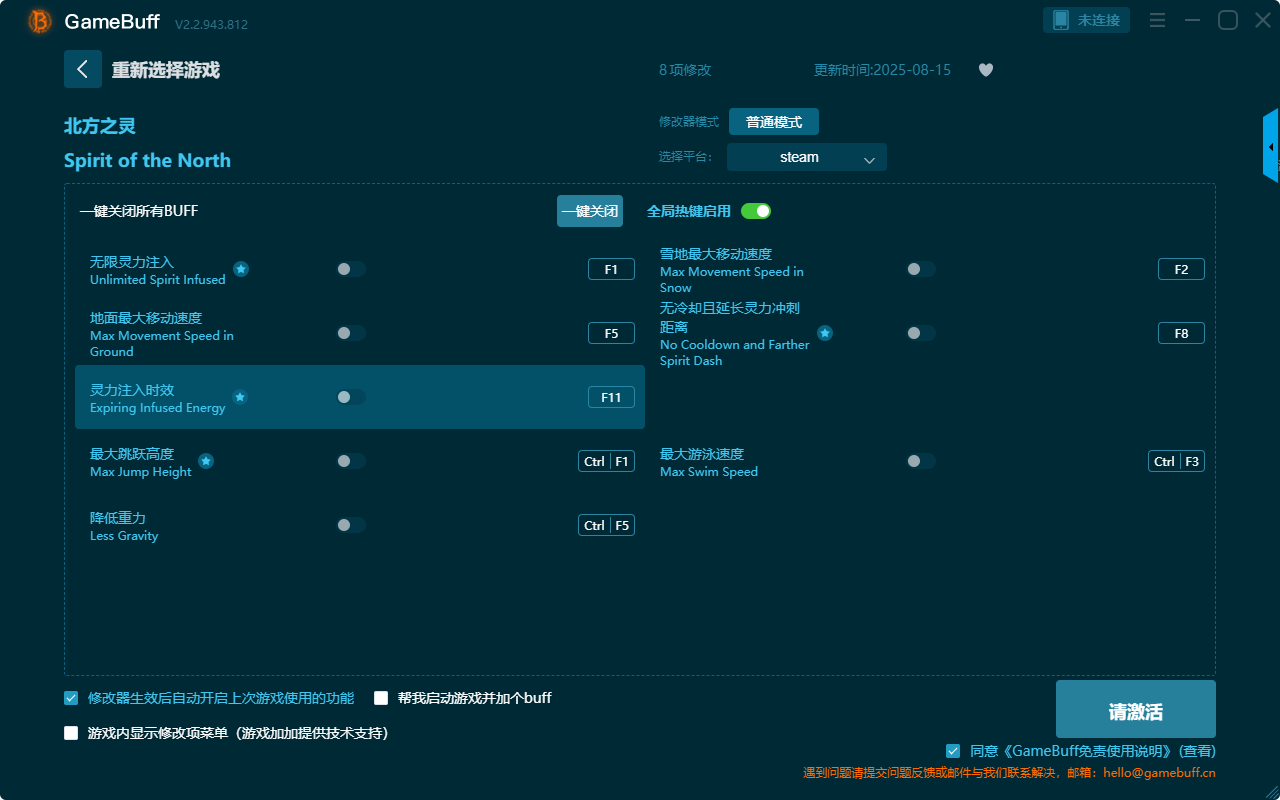Disable the global hotkey toggle (全局热键启用)
The width and height of the screenshot is (1280, 800).
pyautogui.click(x=756, y=211)
